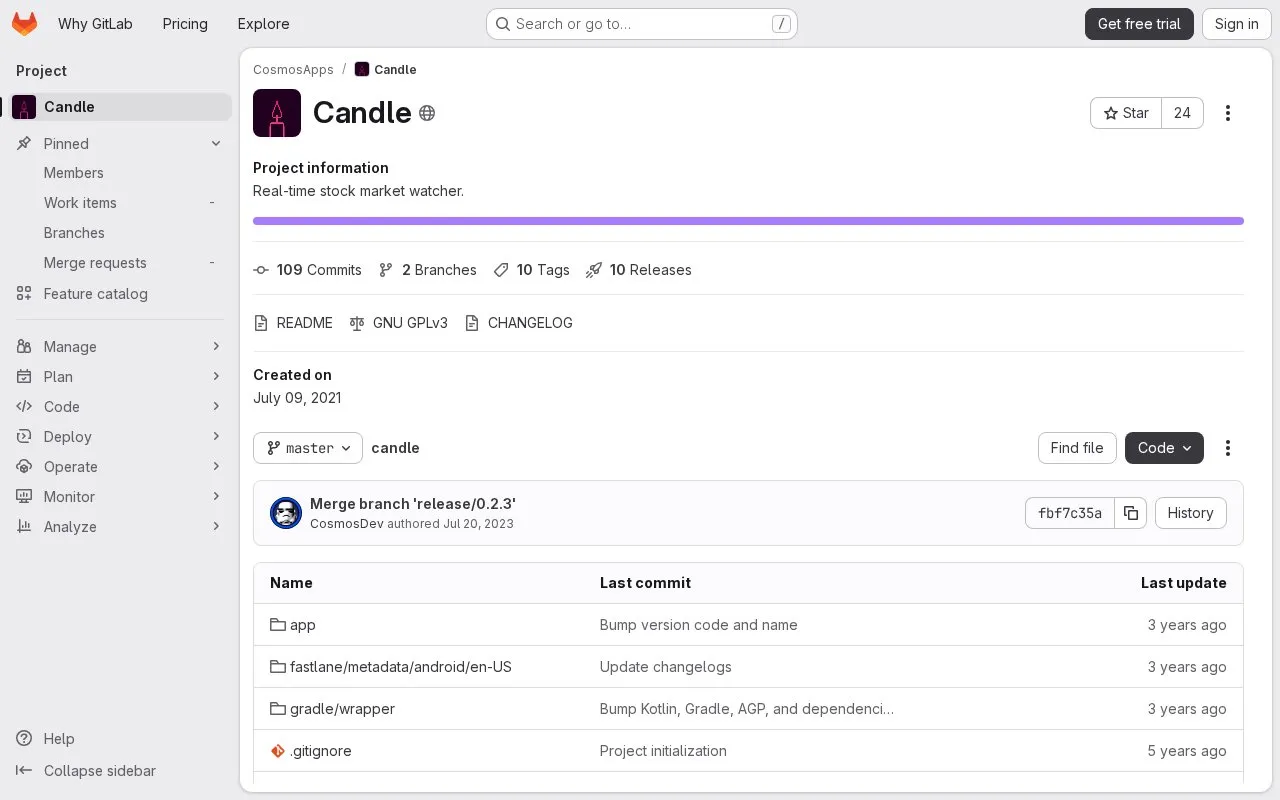The width and height of the screenshot is (1280, 800).
Task: Expand the Manage sidebar menu
Action: 120,347
